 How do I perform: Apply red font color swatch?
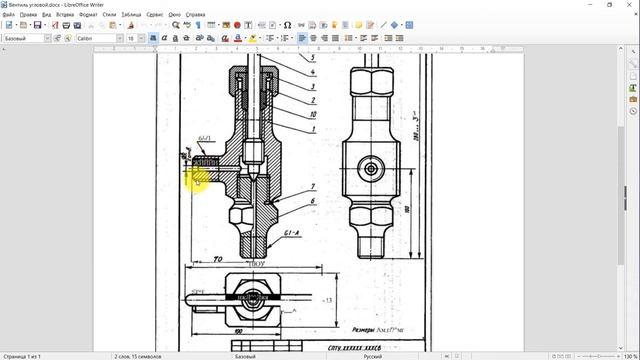[x=238, y=38]
